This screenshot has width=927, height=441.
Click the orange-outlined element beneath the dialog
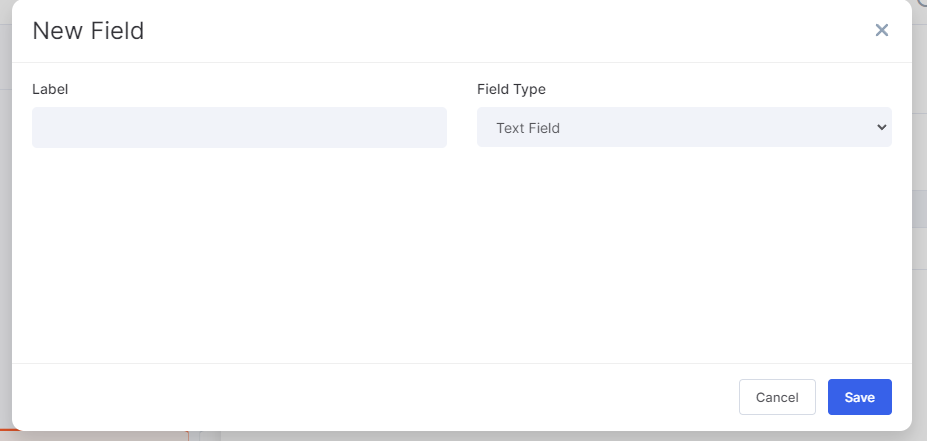coord(95,436)
